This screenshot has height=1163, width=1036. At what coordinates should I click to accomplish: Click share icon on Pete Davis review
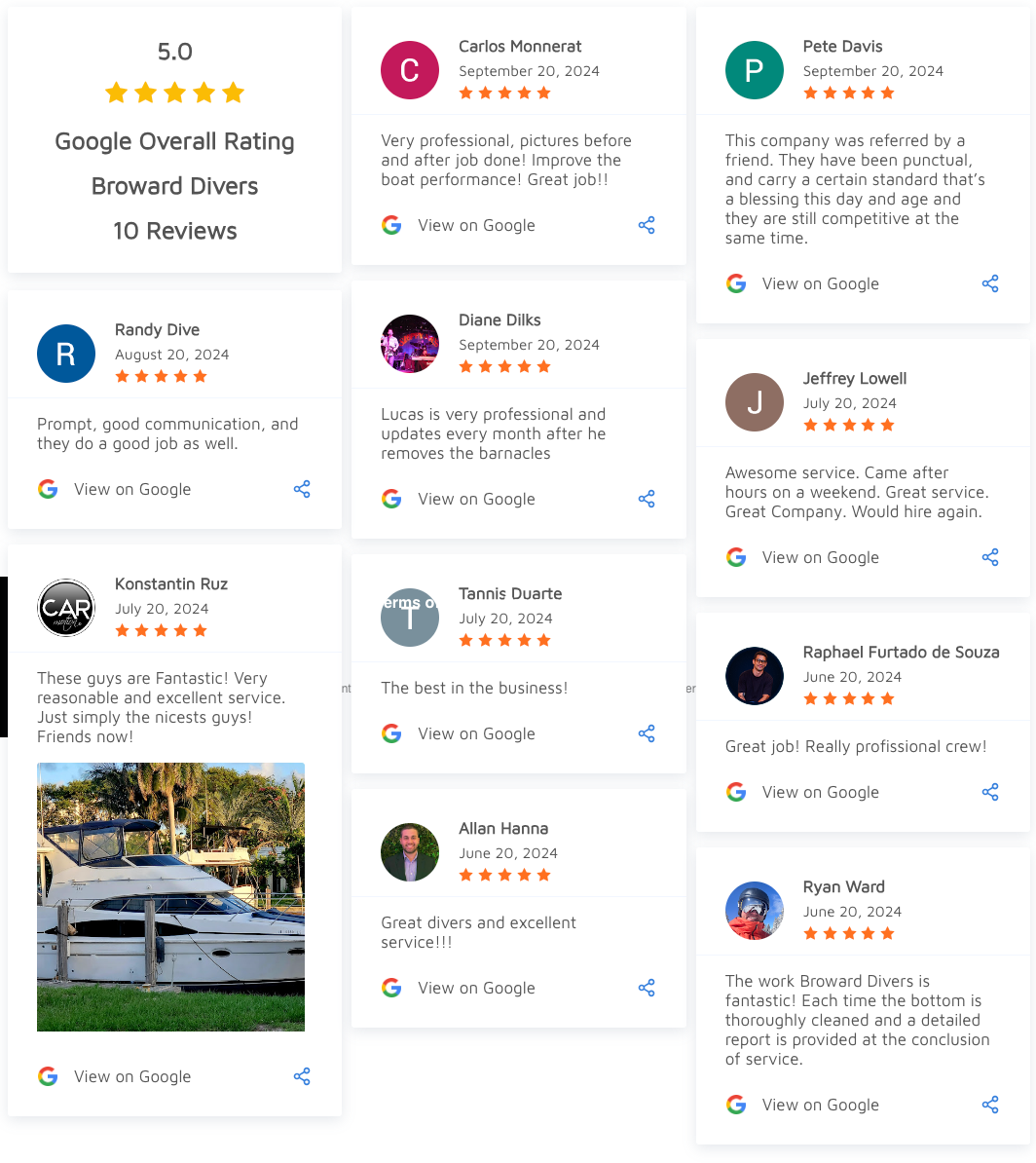pos(990,284)
